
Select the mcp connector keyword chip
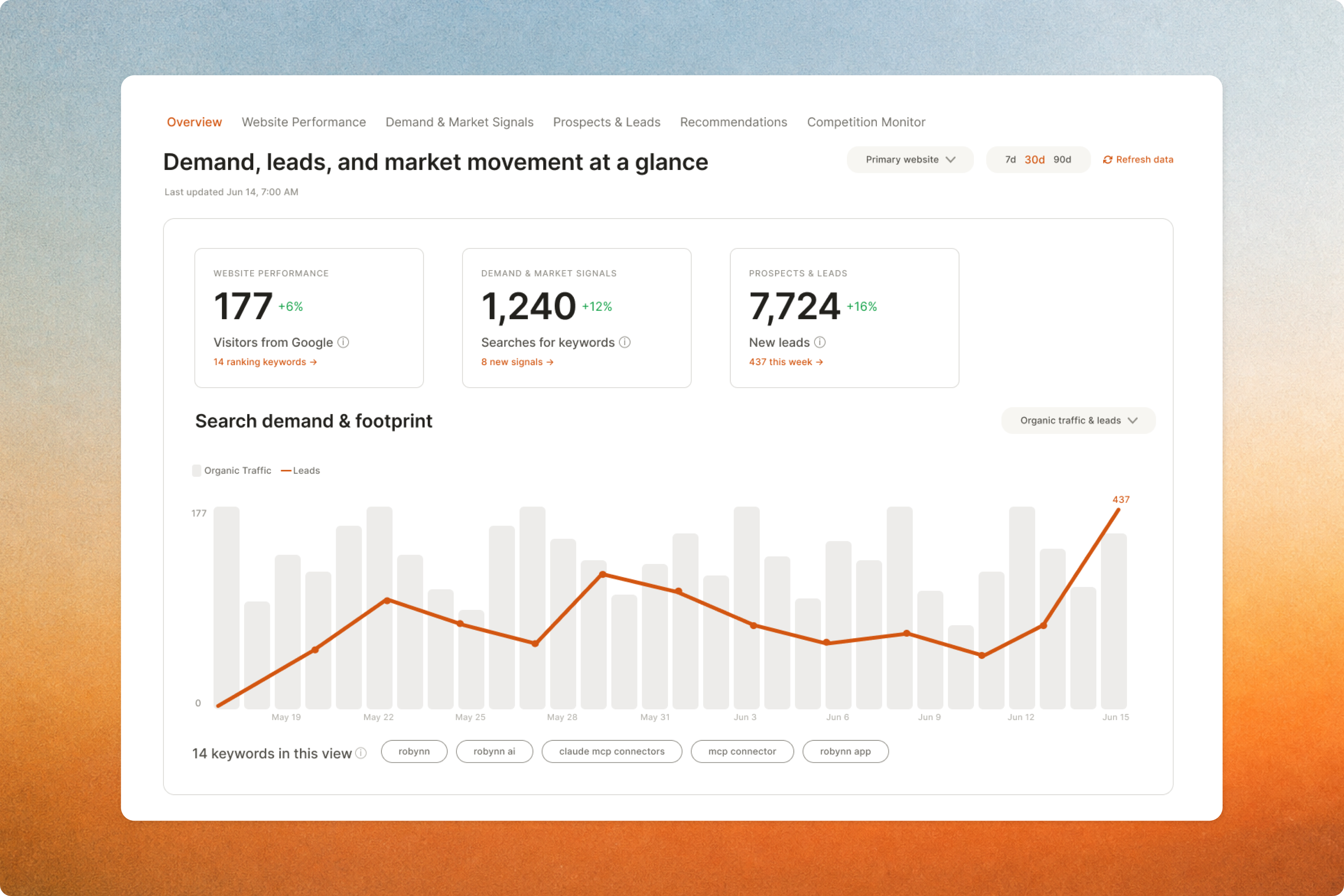coord(742,751)
